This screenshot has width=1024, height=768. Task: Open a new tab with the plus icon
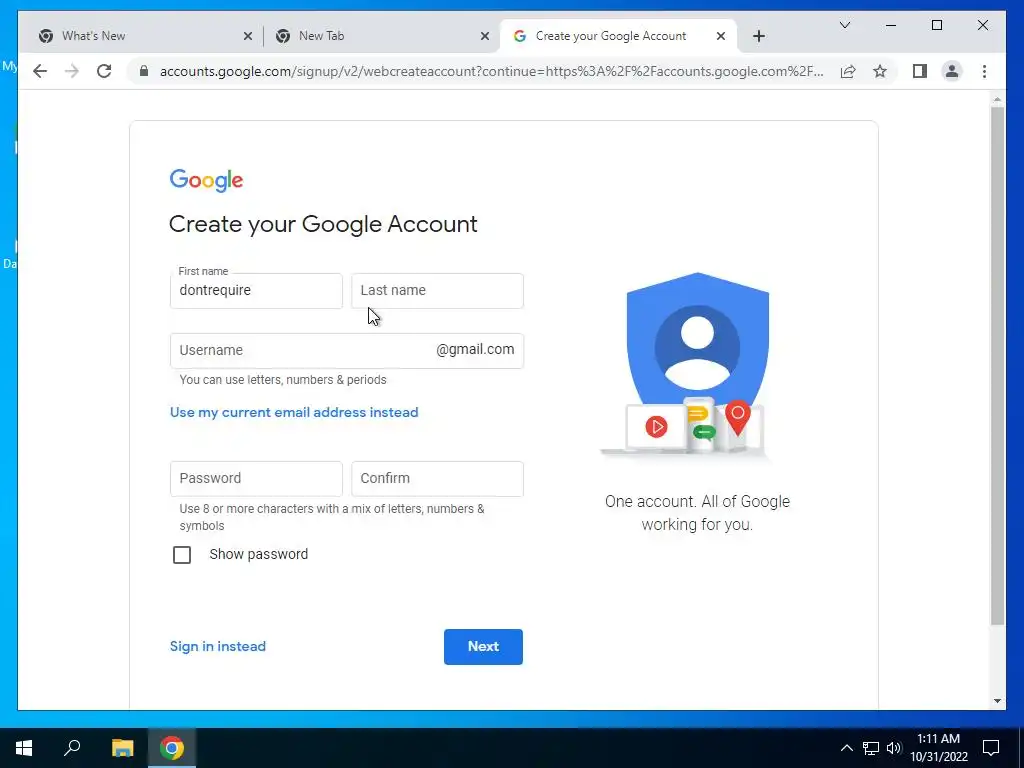pos(758,36)
